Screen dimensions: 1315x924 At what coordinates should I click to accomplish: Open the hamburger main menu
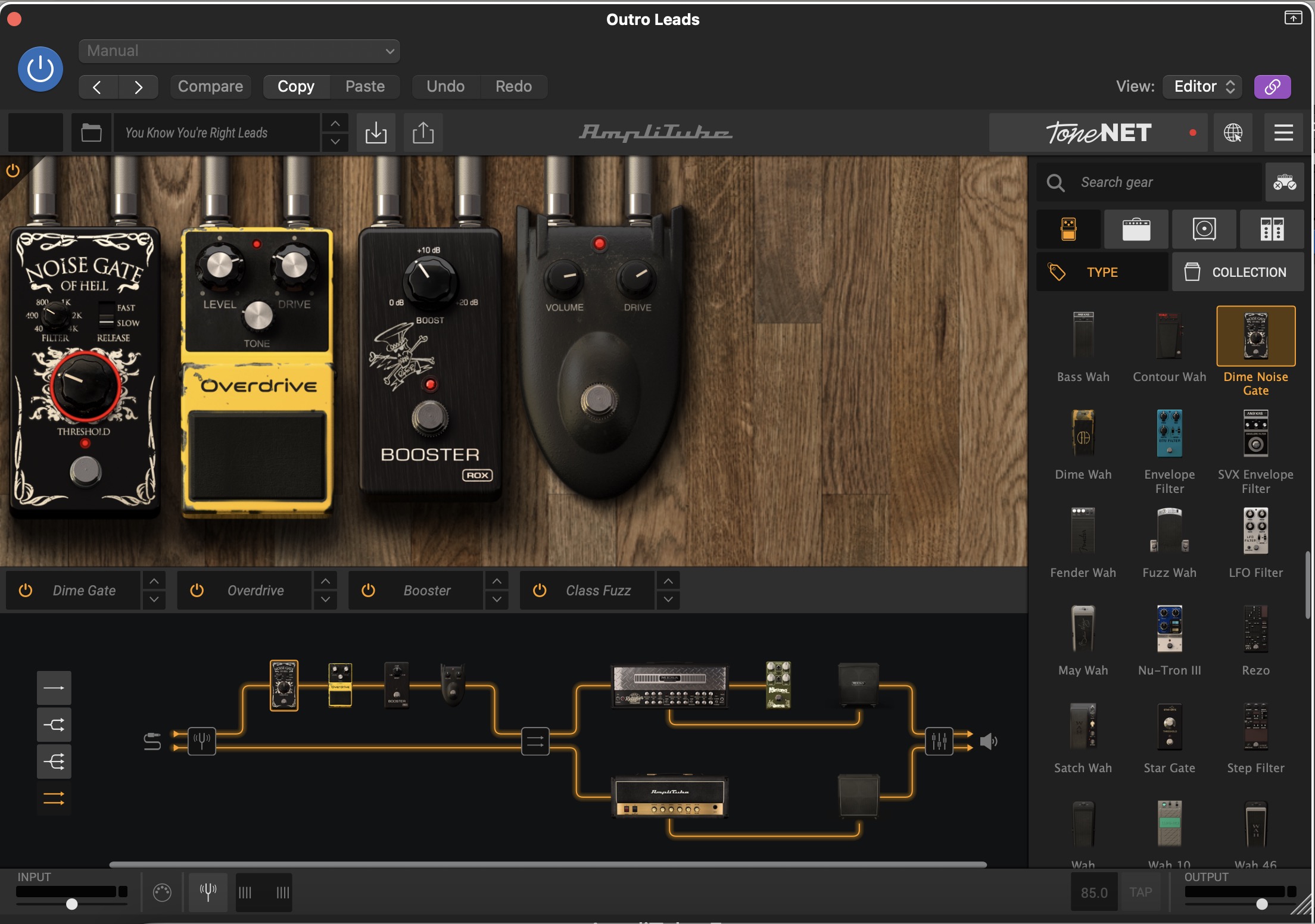pyautogui.click(x=1283, y=132)
